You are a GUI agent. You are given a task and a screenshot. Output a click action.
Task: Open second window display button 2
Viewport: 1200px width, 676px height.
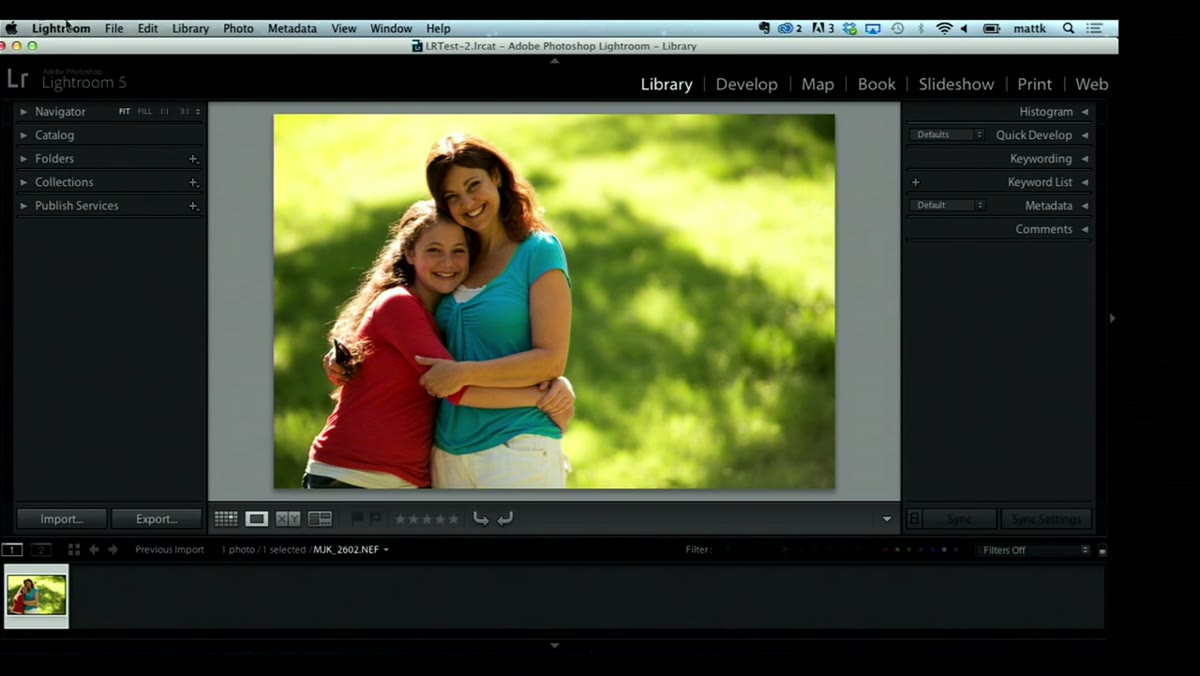[41, 550]
